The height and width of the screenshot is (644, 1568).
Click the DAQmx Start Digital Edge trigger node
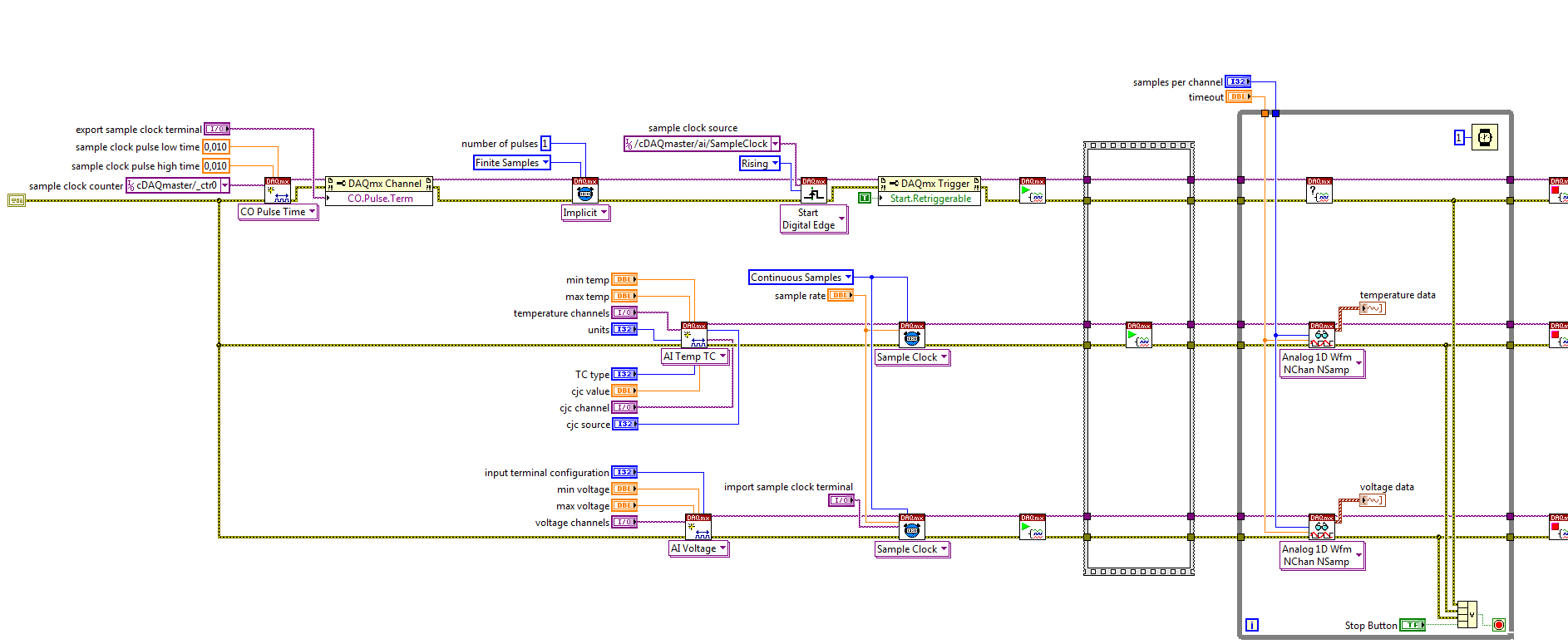tap(814, 190)
